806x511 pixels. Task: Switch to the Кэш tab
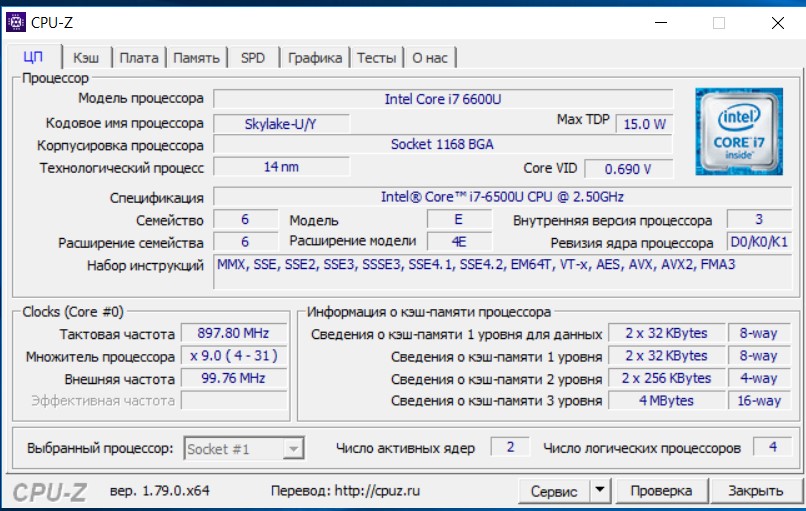click(86, 58)
